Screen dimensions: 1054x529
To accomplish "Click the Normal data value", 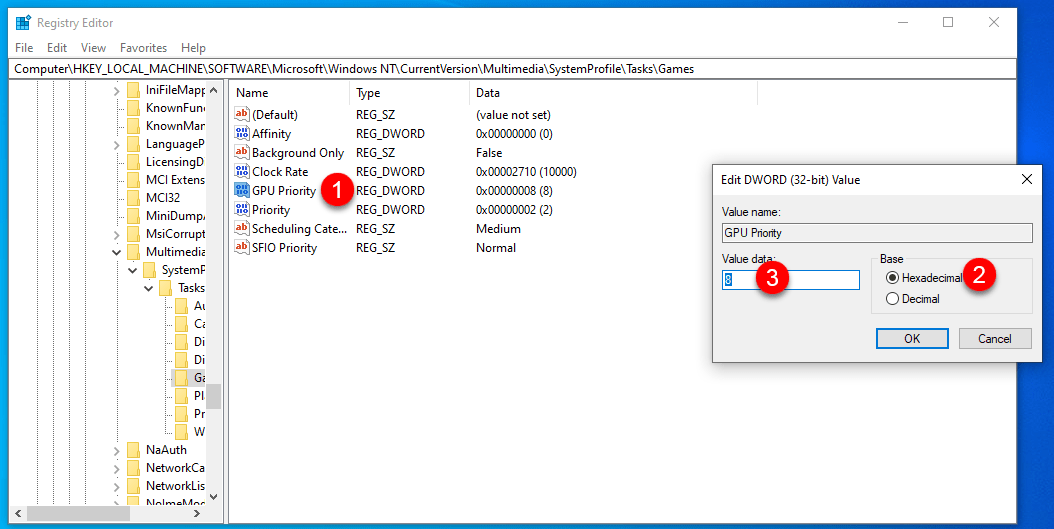I will [x=496, y=247].
